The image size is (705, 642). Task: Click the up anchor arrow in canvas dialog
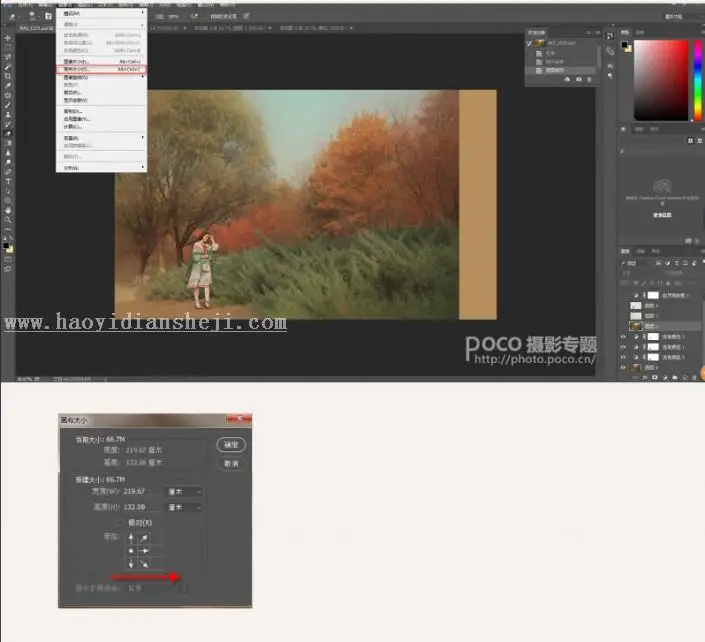(131, 537)
